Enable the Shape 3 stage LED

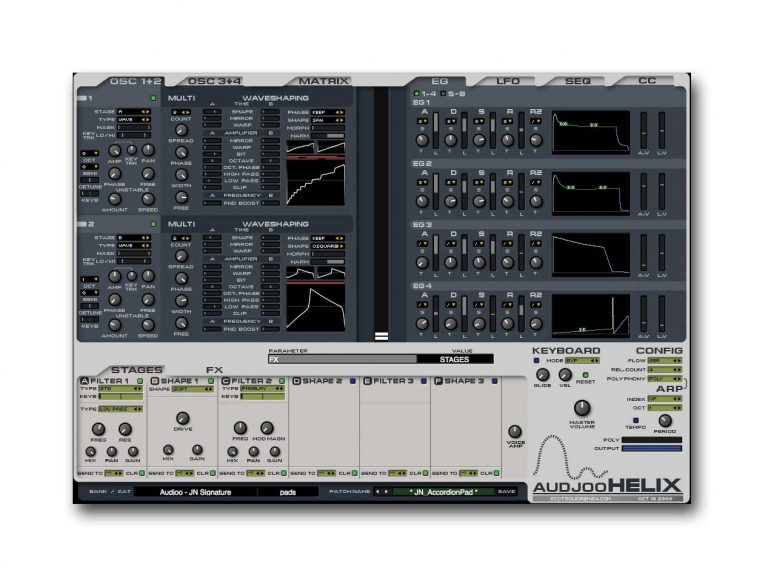click(x=495, y=381)
